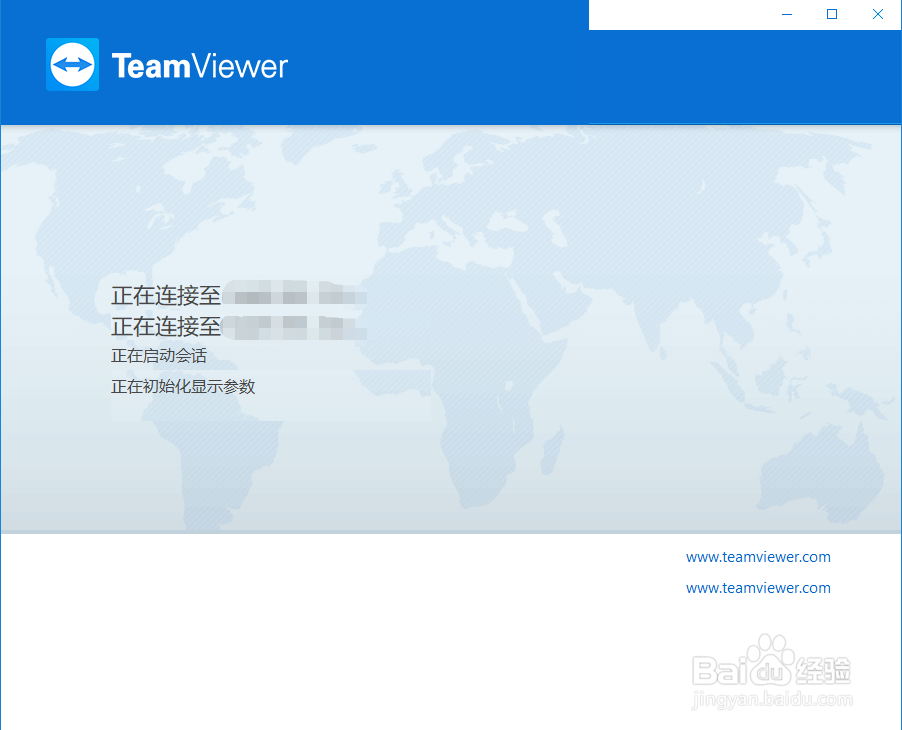Screen dimensions: 902x730
Task: Open the upper www.teamviewer.com link
Action: 758,557
